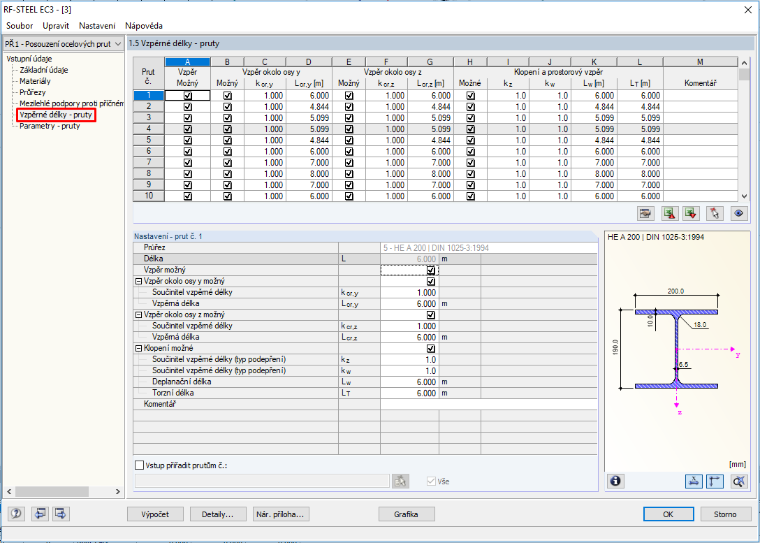Click the Komentář field in settings
Image resolution: width=760 pixels, height=543 pixels.
489,404
